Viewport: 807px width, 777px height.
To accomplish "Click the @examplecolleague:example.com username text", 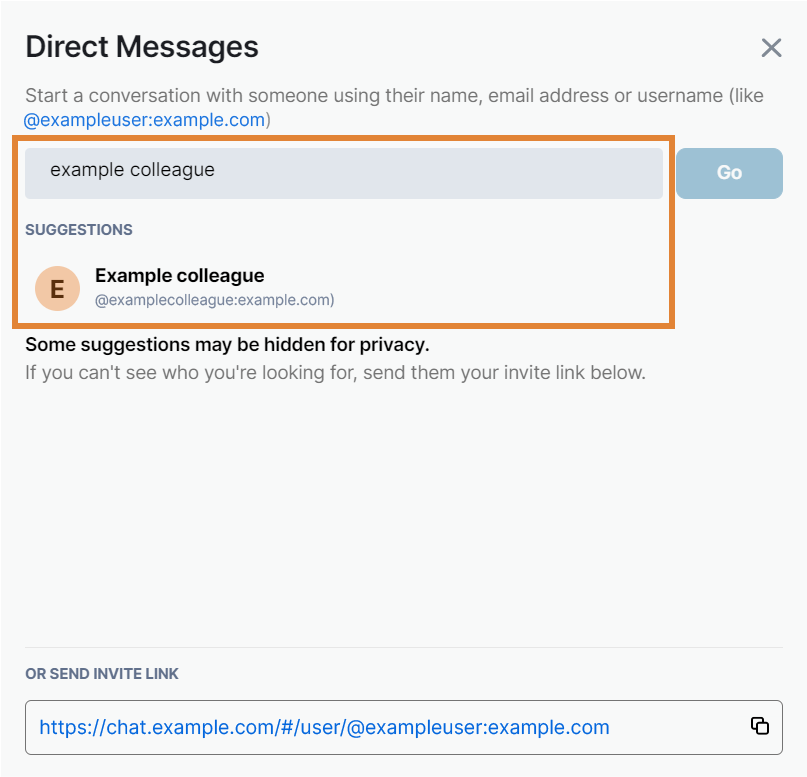I will click(214, 299).
